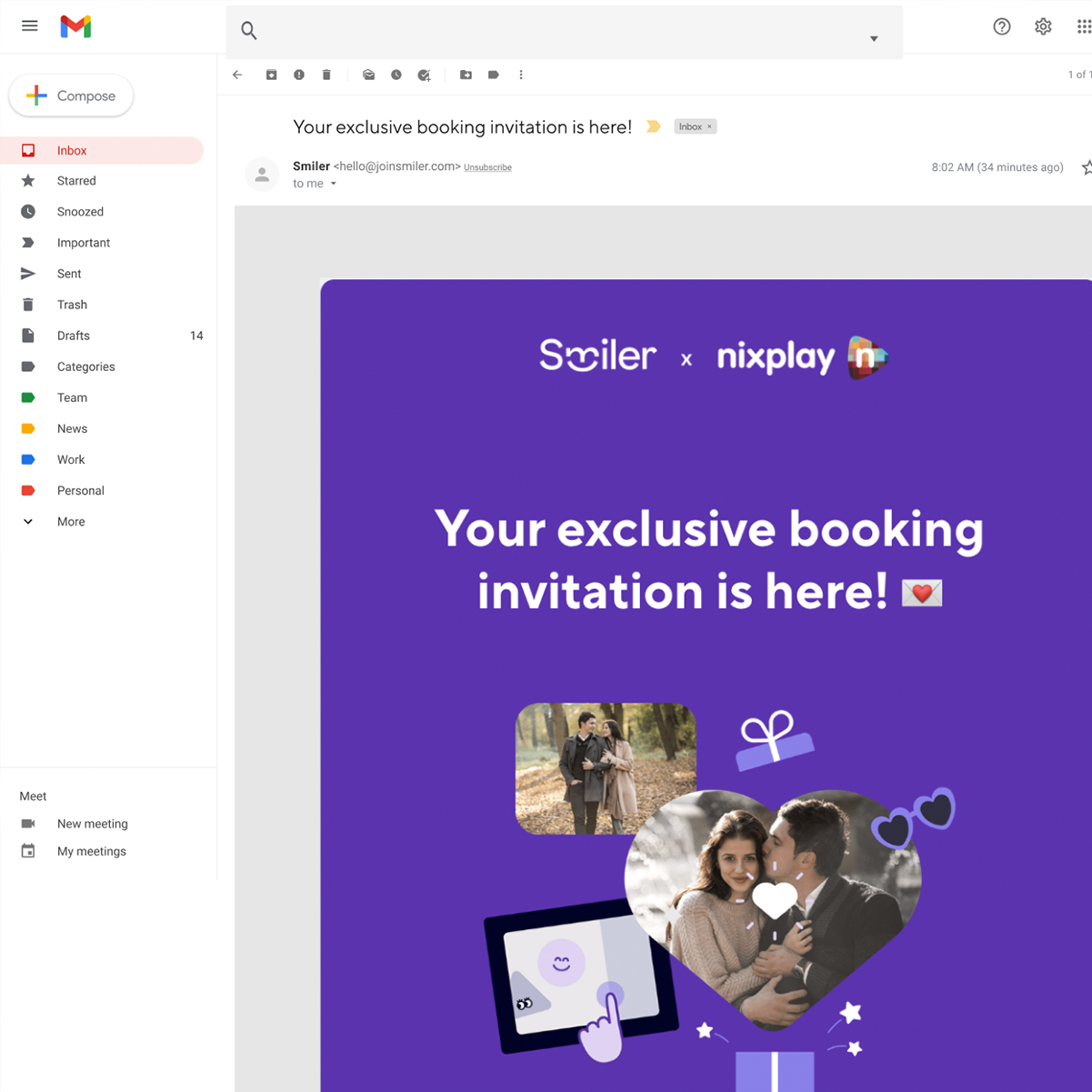Mark email as unread icon
Image resolution: width=1092 pixels, height=1092 pixels.
(368, 75)
